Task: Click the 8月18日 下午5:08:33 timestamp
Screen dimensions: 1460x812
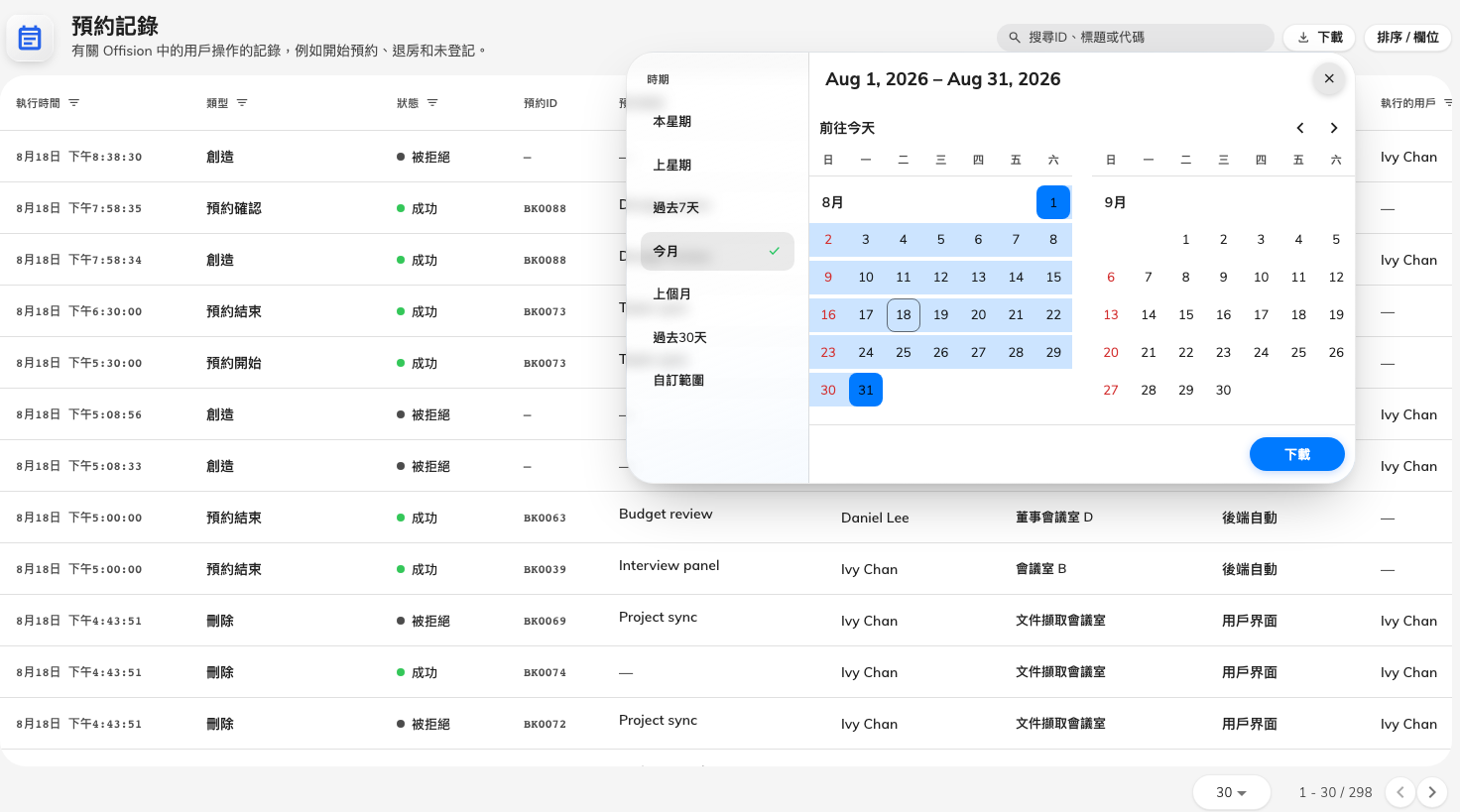Action: 79,466
